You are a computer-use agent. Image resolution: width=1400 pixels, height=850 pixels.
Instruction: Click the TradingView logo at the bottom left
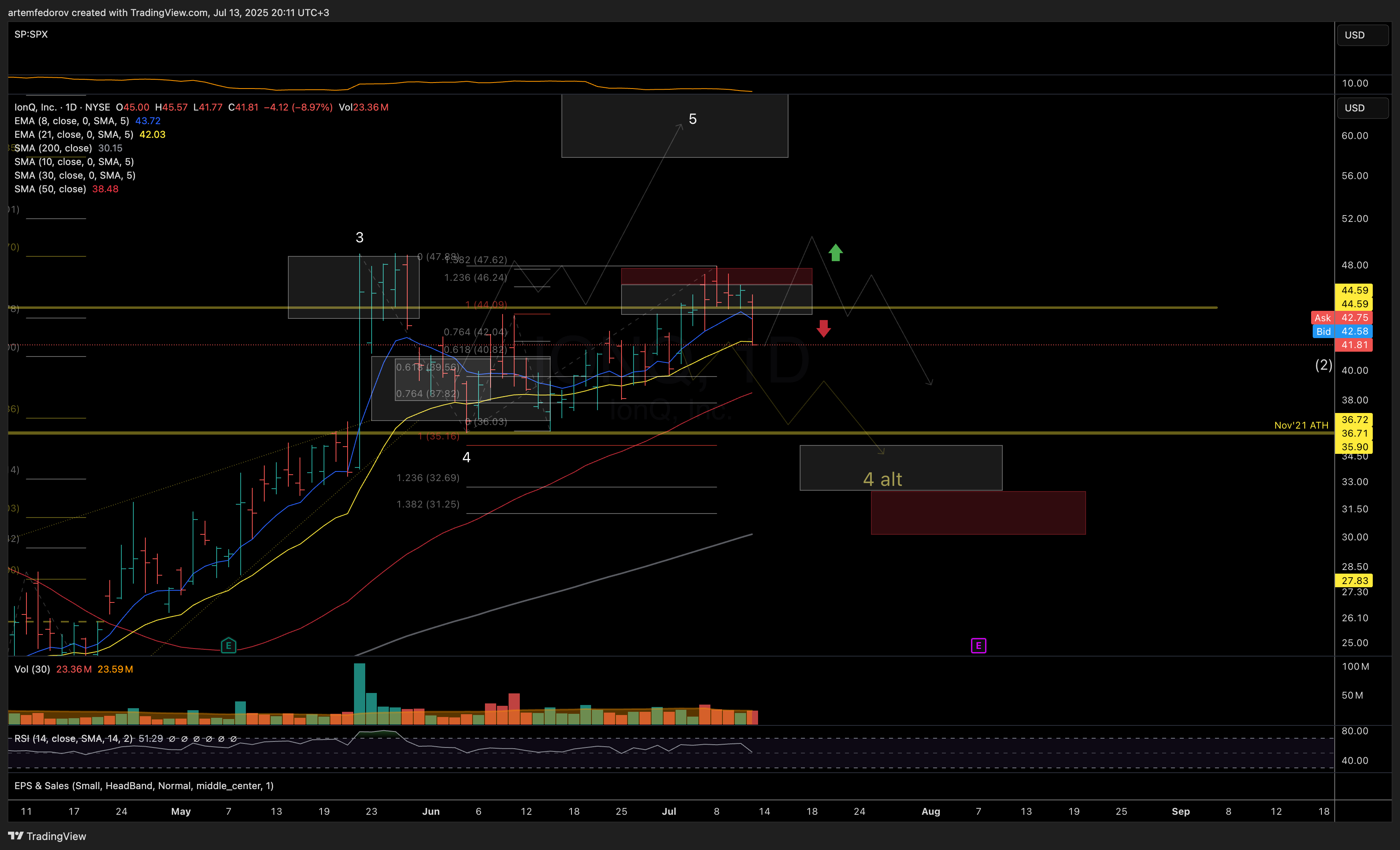pyautogui.click(x=47, y=836)
